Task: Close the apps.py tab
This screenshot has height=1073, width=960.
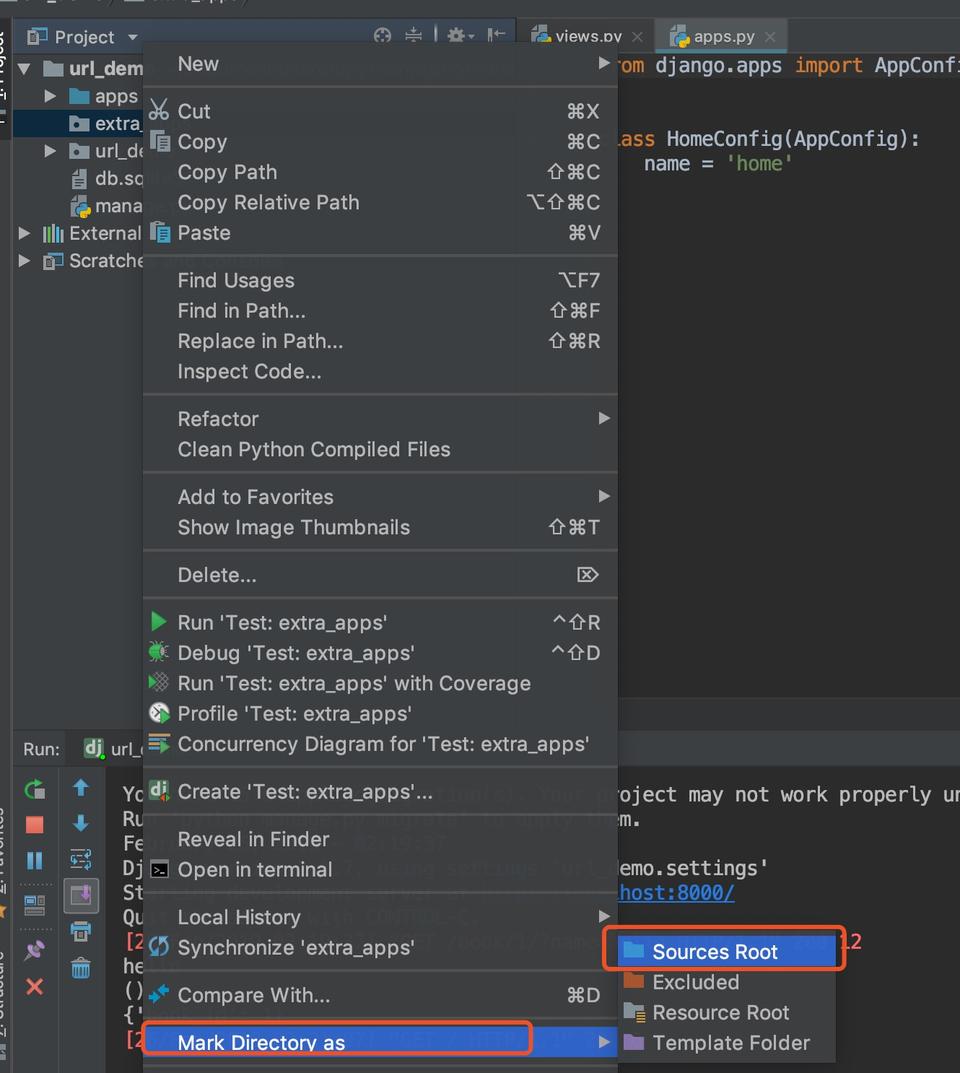Action: point(770,37)
